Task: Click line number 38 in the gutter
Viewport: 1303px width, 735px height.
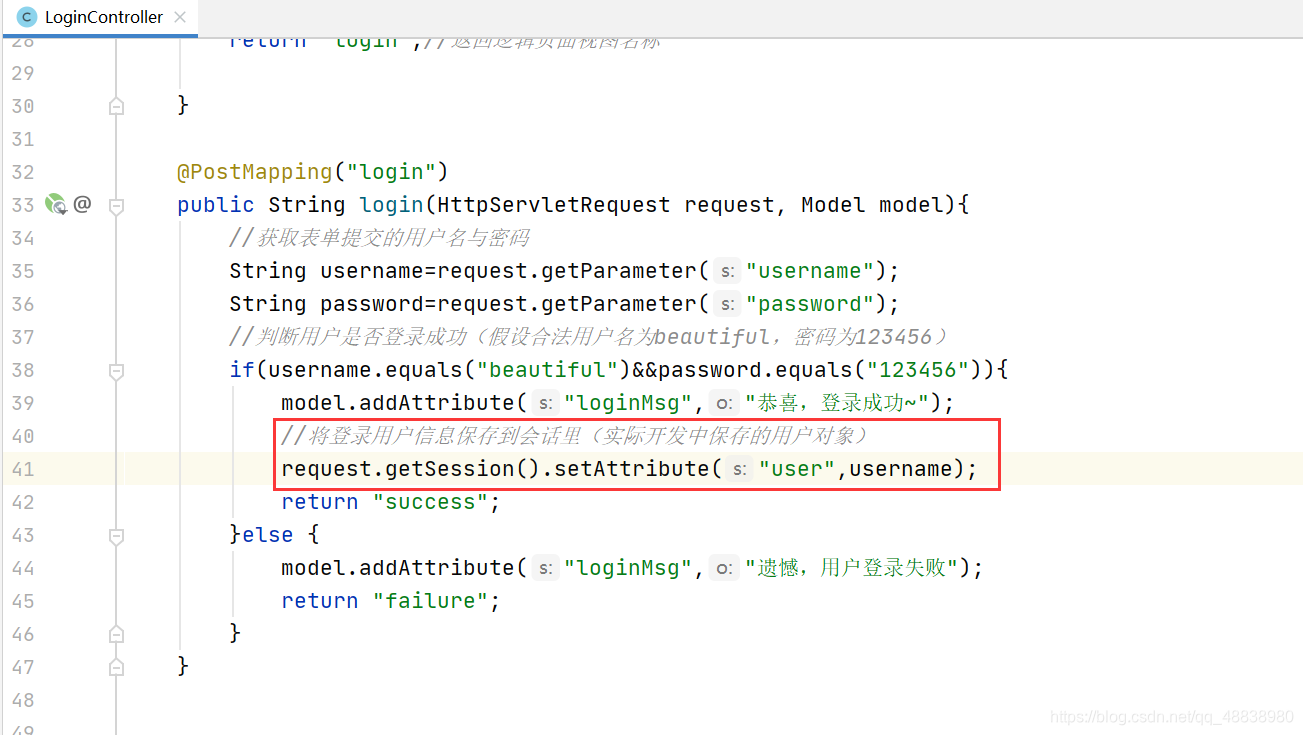Action: click(x=22, y=370)
